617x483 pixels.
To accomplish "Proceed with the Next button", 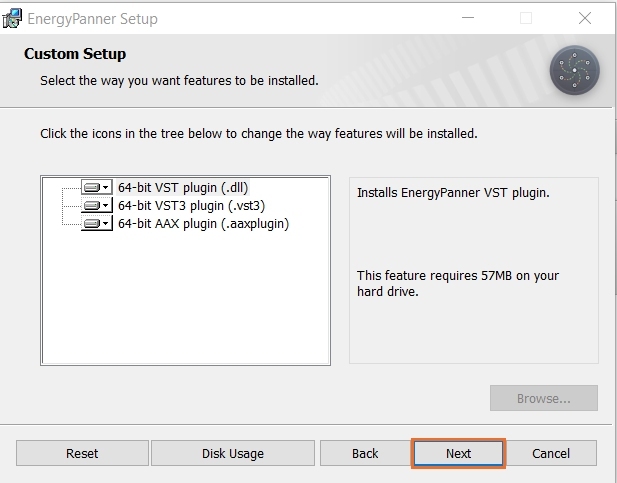I will click(x=458, y=453).
